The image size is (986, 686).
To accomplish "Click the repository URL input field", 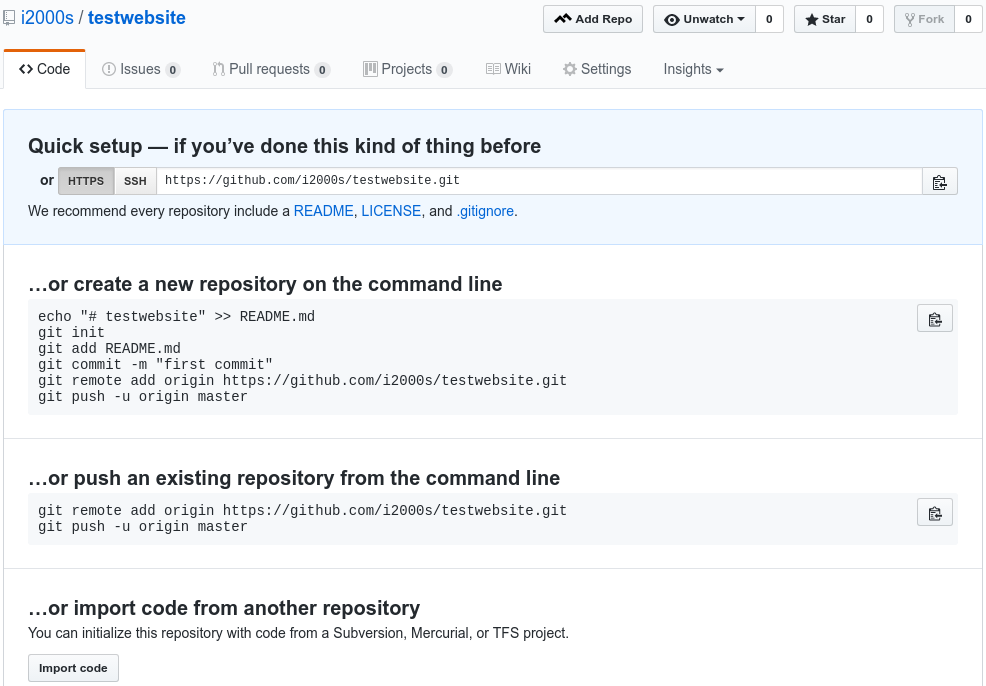I will click(x=539, y=181).
